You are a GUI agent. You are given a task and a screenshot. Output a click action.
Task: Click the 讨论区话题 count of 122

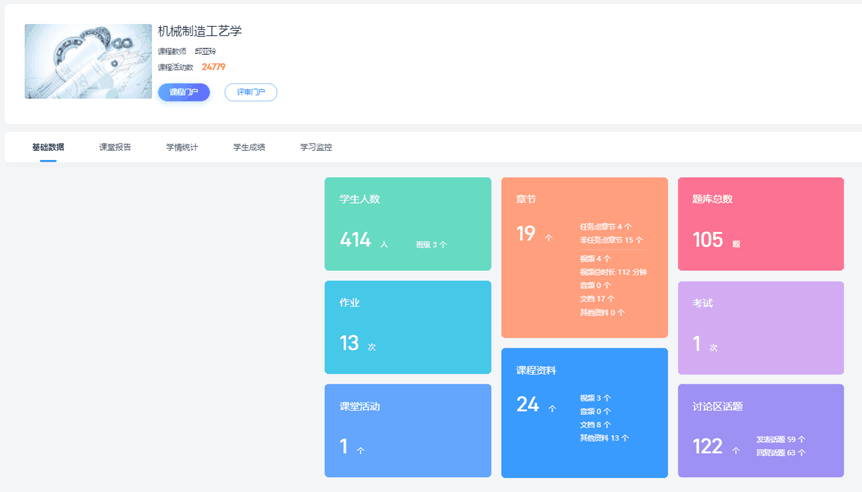pyautogui.click(x=708, y=447)
